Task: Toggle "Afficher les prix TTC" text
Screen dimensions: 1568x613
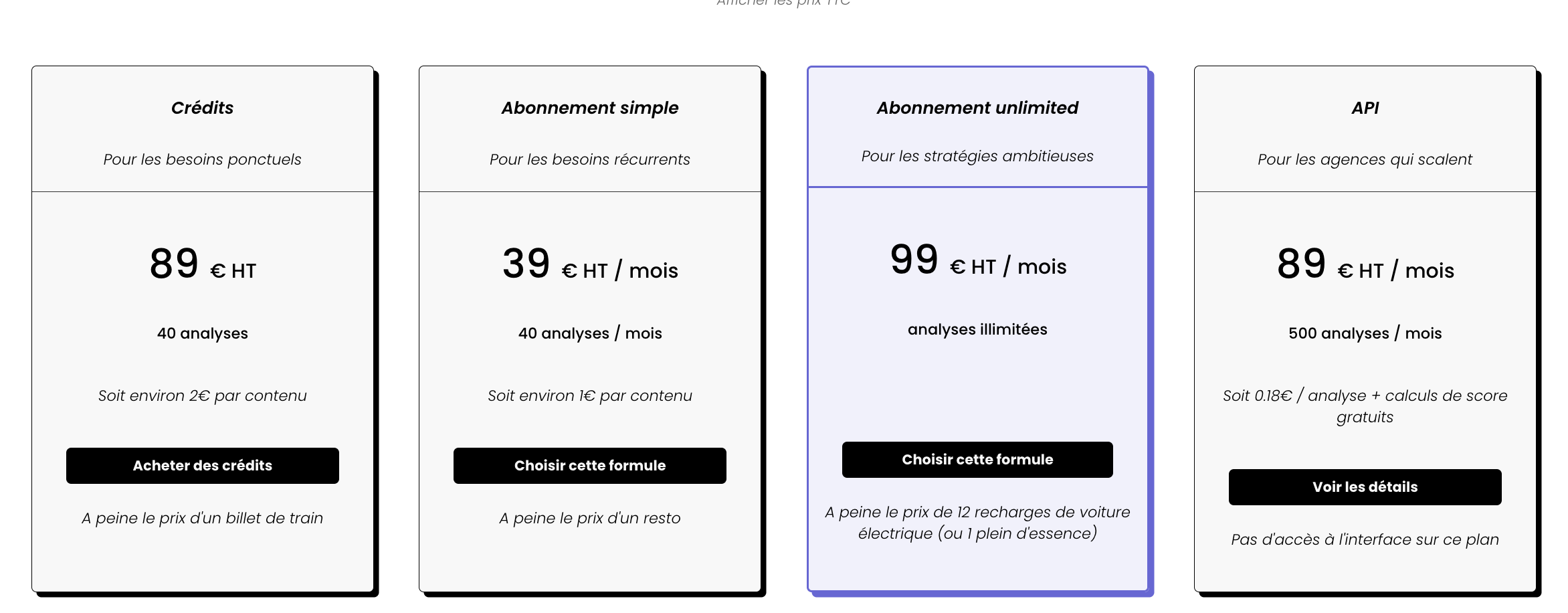Action: (x=783, y=3)
